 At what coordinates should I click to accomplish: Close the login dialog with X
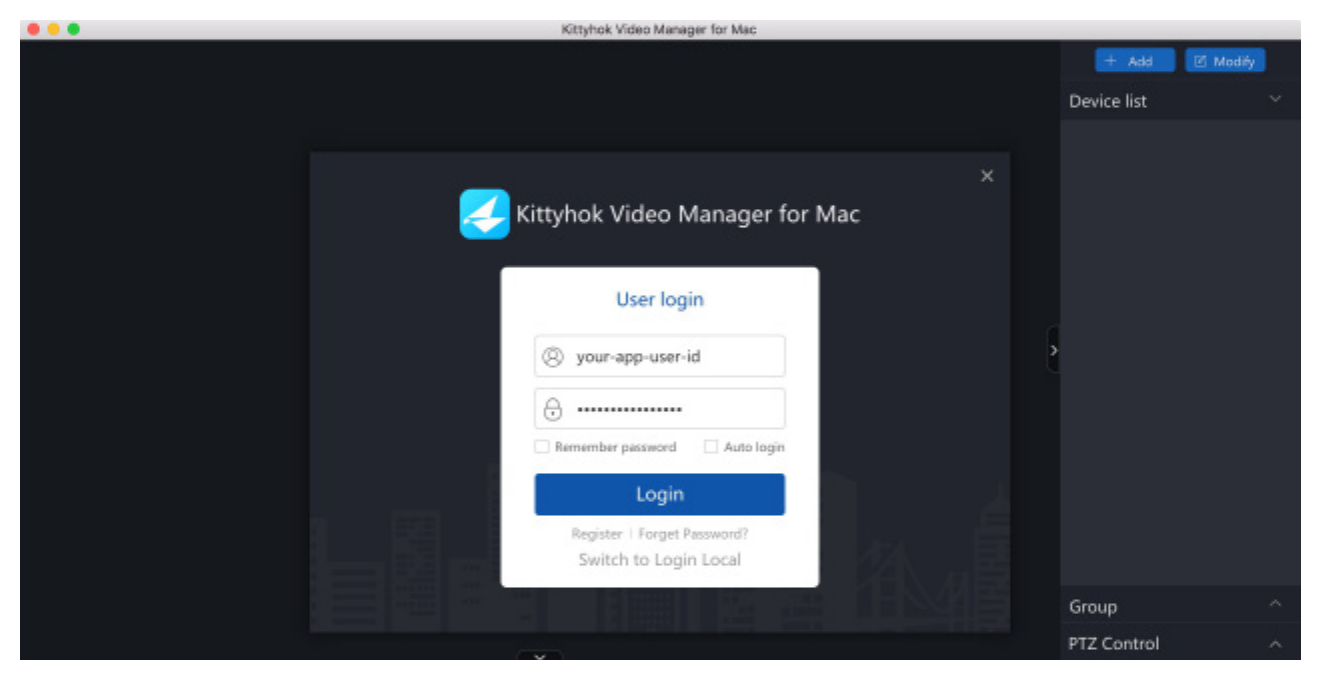987,176
